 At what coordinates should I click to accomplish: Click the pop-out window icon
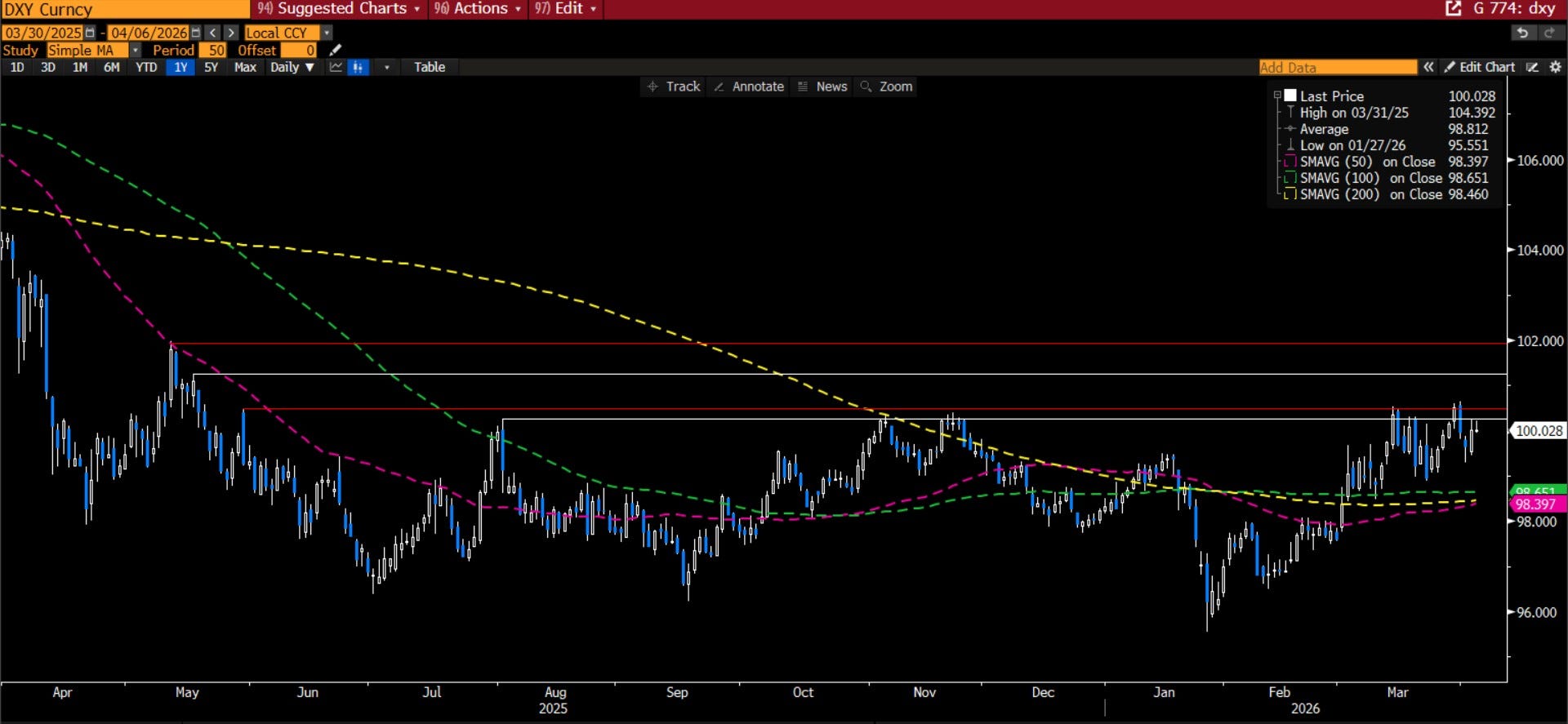tap(1453, 8)
